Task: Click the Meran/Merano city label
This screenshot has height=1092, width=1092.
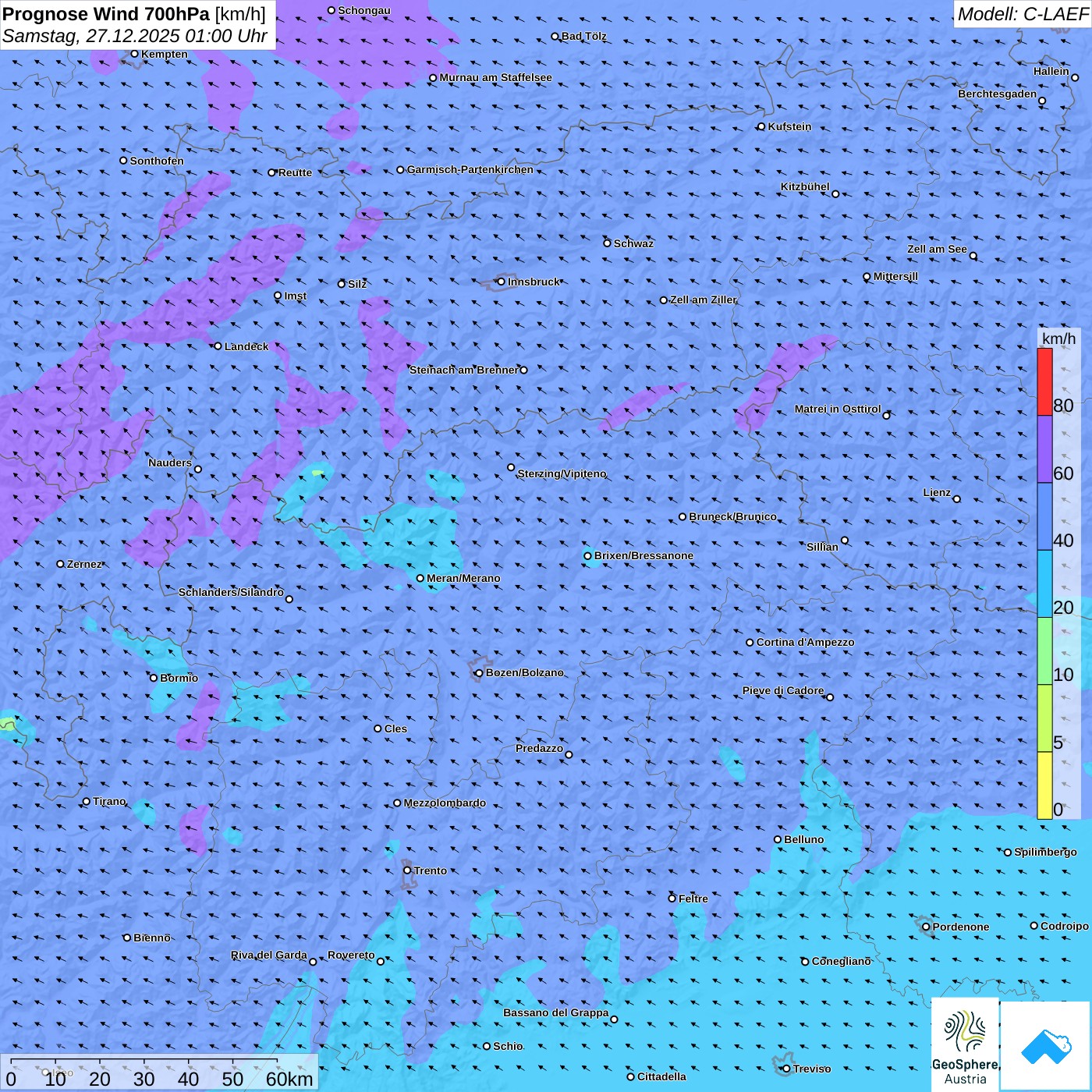Action: point(463,578)
